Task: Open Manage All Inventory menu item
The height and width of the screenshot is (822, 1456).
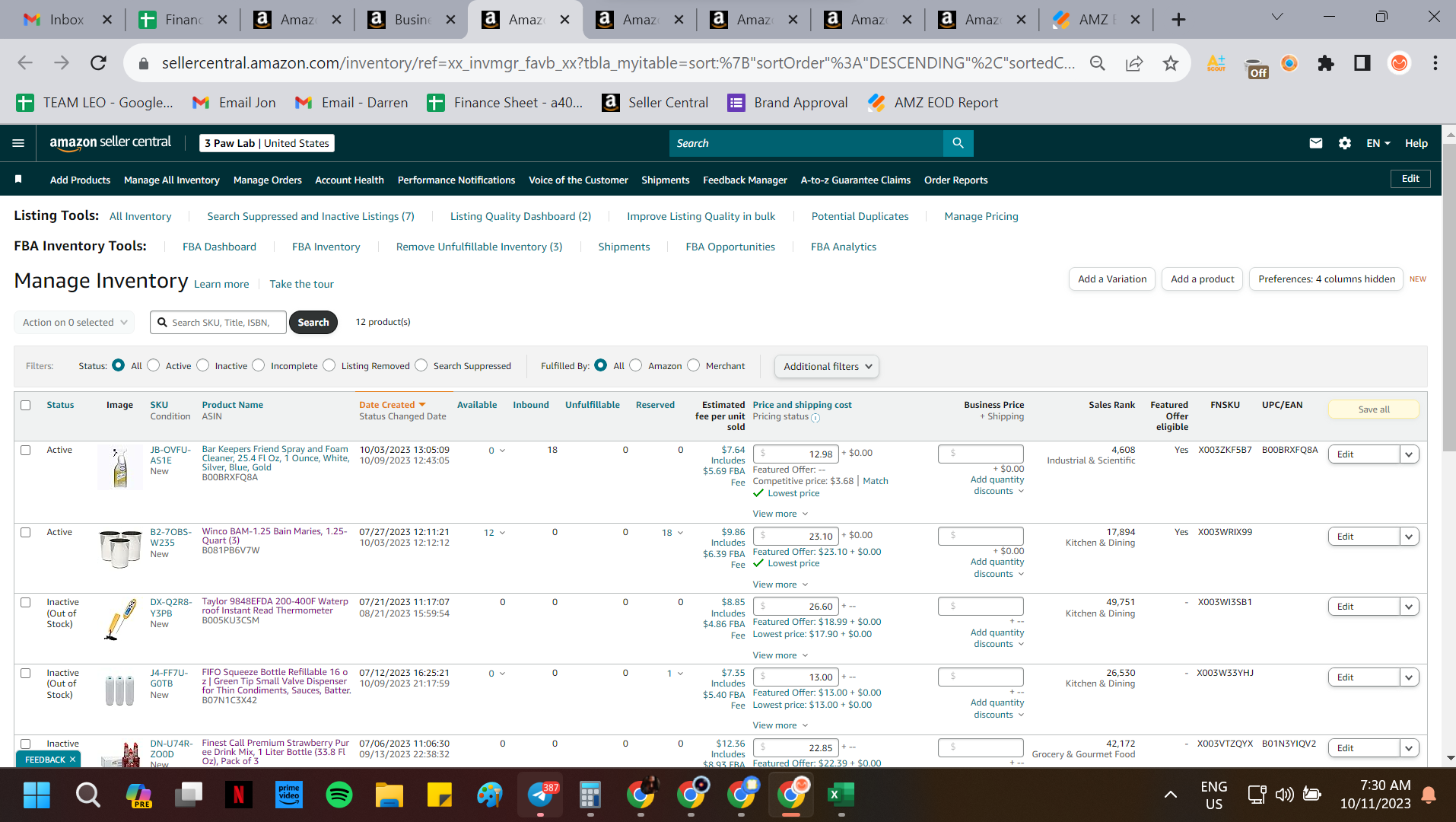Action: click(x=172, y=180)
